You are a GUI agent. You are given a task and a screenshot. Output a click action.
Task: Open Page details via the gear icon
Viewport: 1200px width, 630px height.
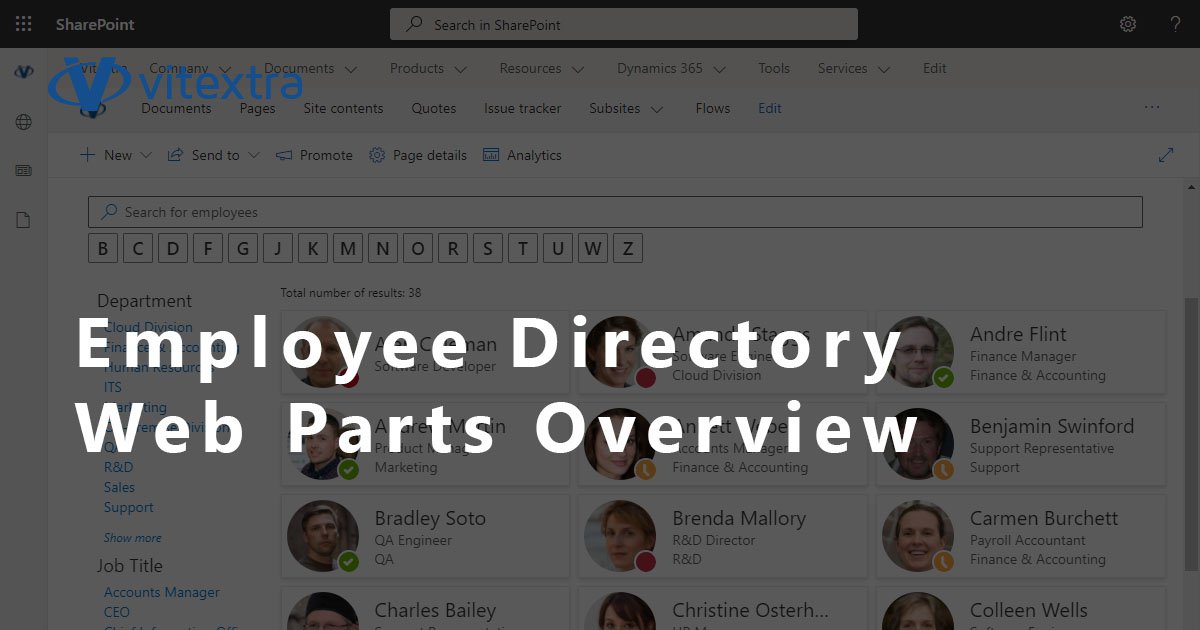click(377, 155)
